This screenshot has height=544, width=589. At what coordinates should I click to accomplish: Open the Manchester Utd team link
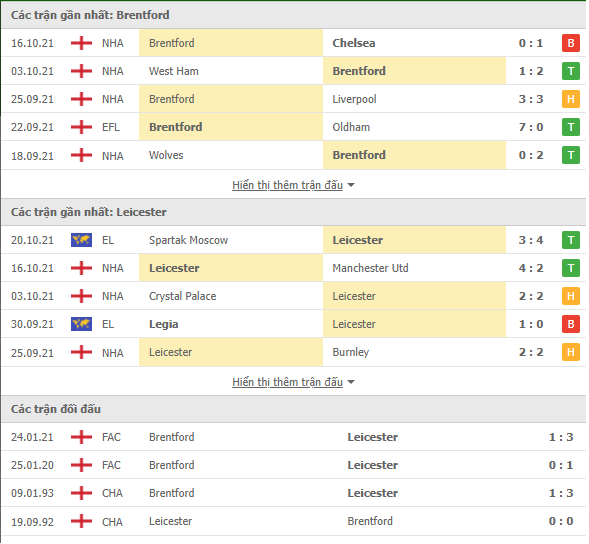[x=371, y=269]
